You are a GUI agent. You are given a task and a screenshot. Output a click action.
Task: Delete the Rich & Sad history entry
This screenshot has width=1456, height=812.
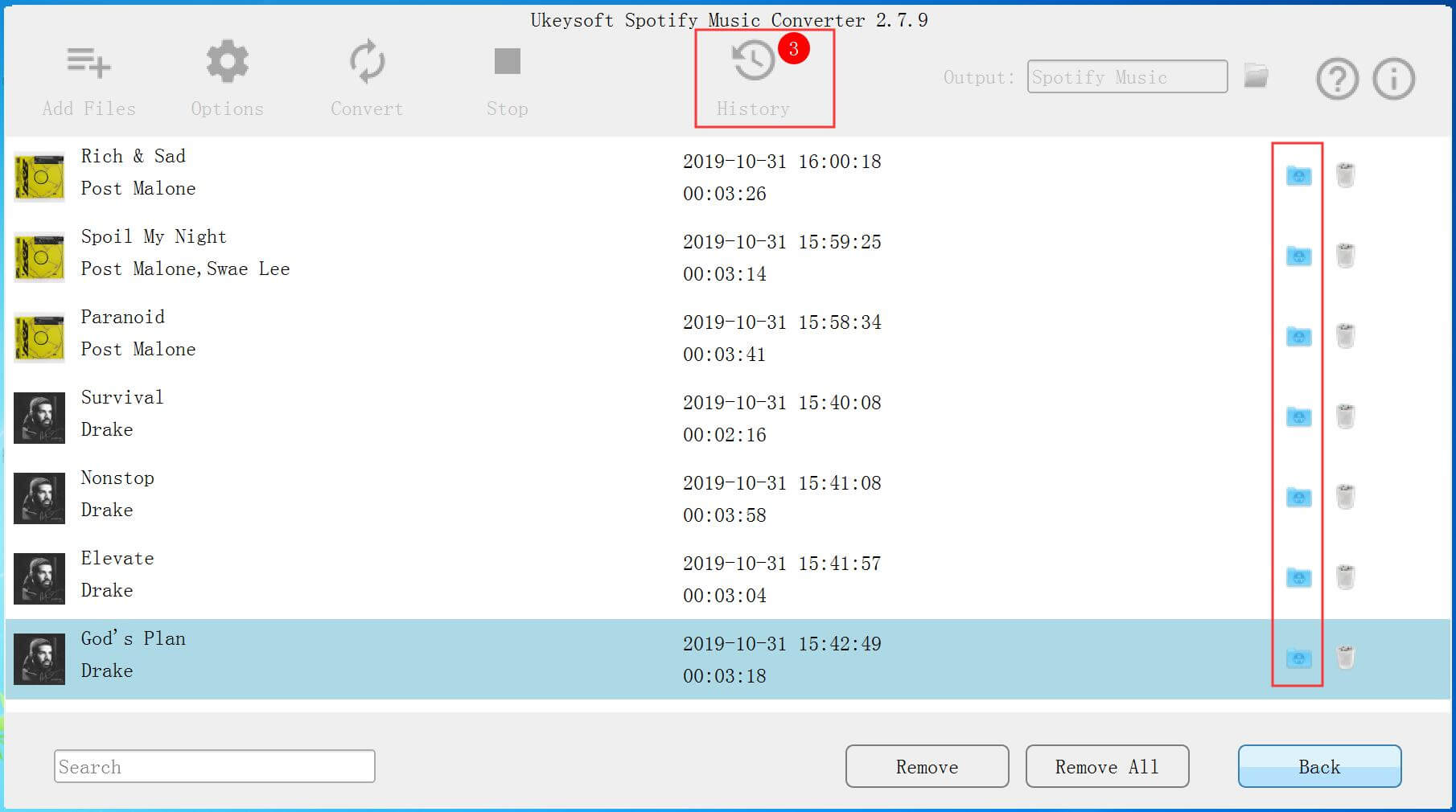pos(1345,175)
